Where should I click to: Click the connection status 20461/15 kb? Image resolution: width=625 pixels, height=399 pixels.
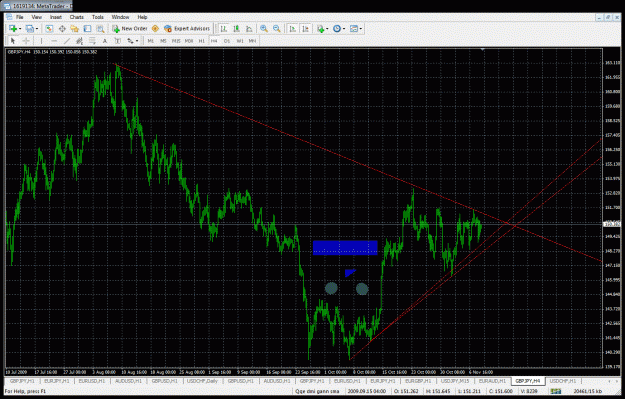pyautogui.click(x=588, y=391)
